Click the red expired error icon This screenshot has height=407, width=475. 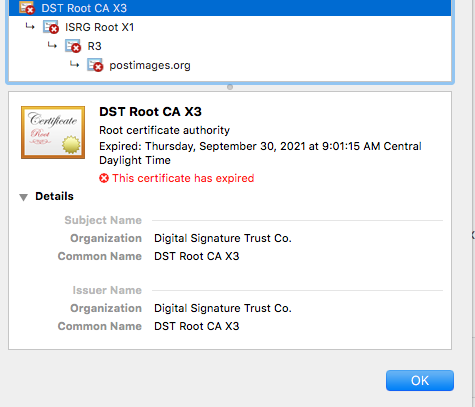click(104, 178)
